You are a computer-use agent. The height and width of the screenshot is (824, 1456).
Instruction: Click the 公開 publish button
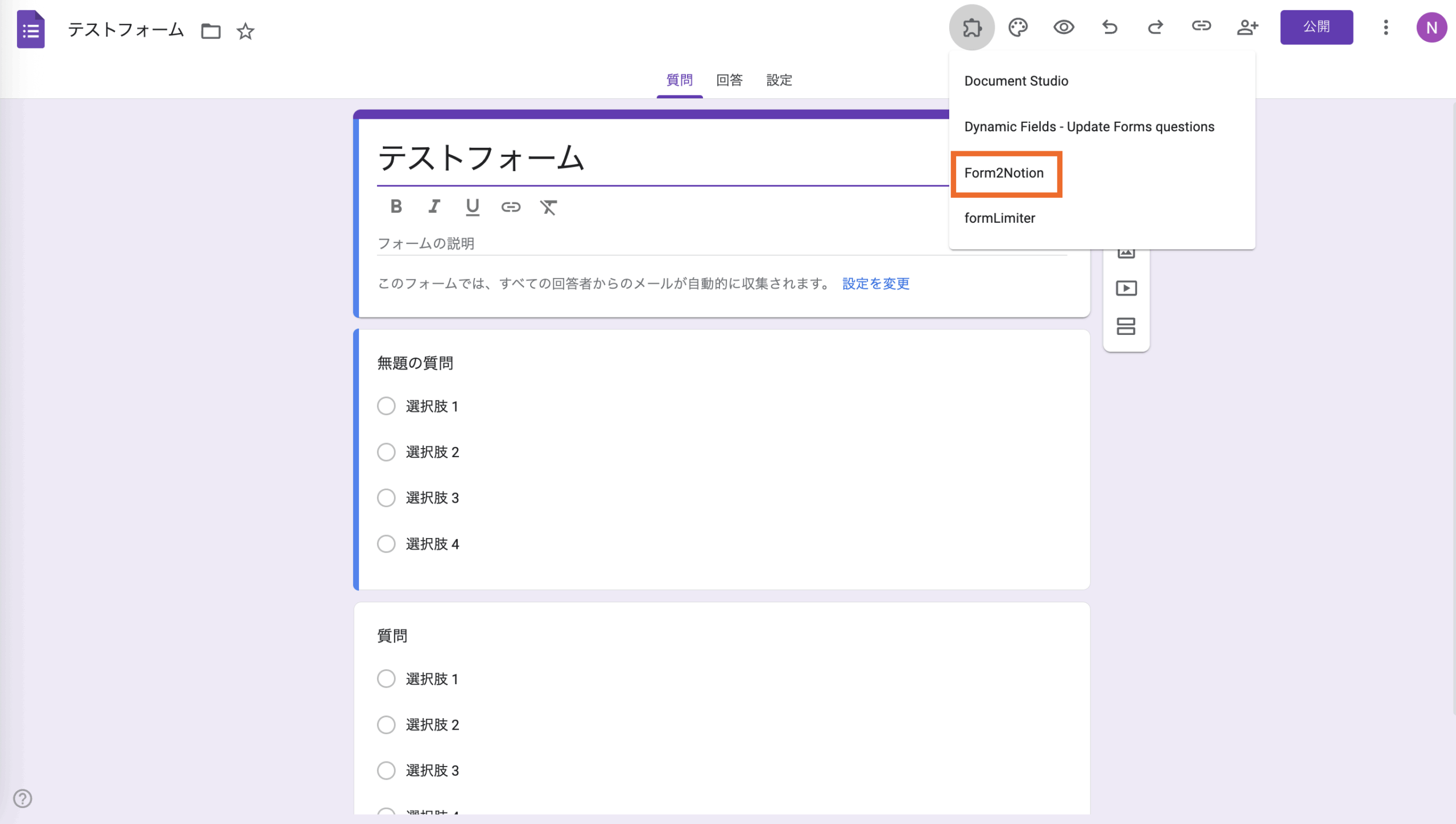1316,27
